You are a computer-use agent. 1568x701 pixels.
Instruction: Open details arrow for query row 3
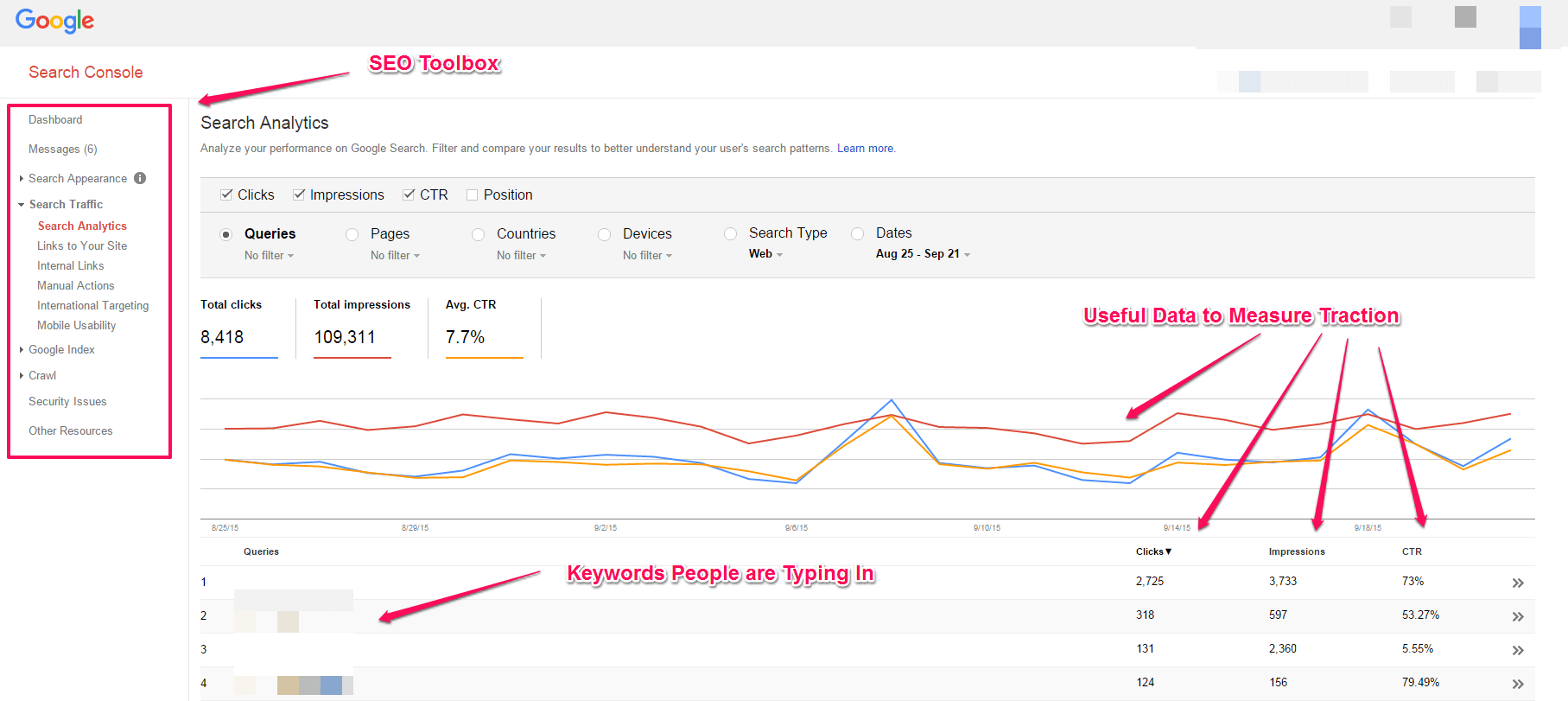1518,650
